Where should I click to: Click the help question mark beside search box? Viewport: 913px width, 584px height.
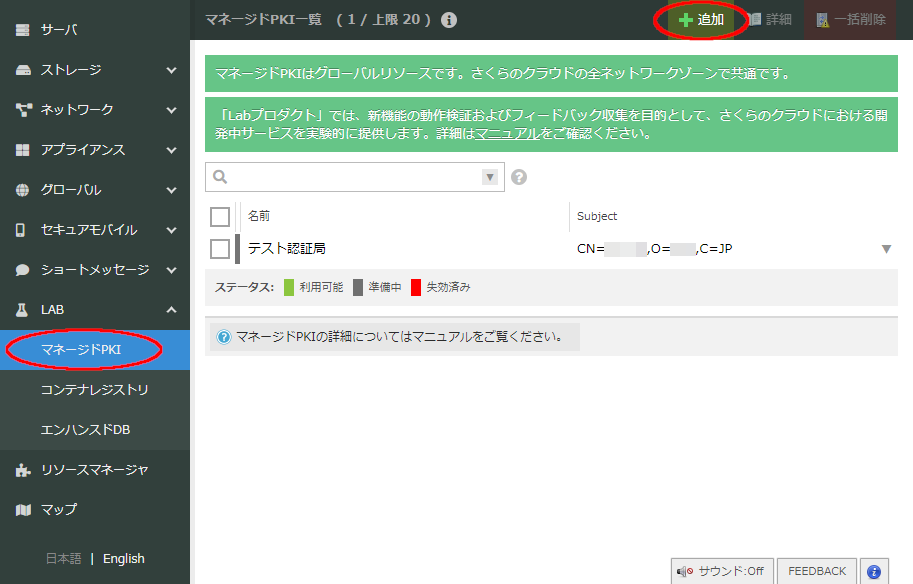click(518, 177)
